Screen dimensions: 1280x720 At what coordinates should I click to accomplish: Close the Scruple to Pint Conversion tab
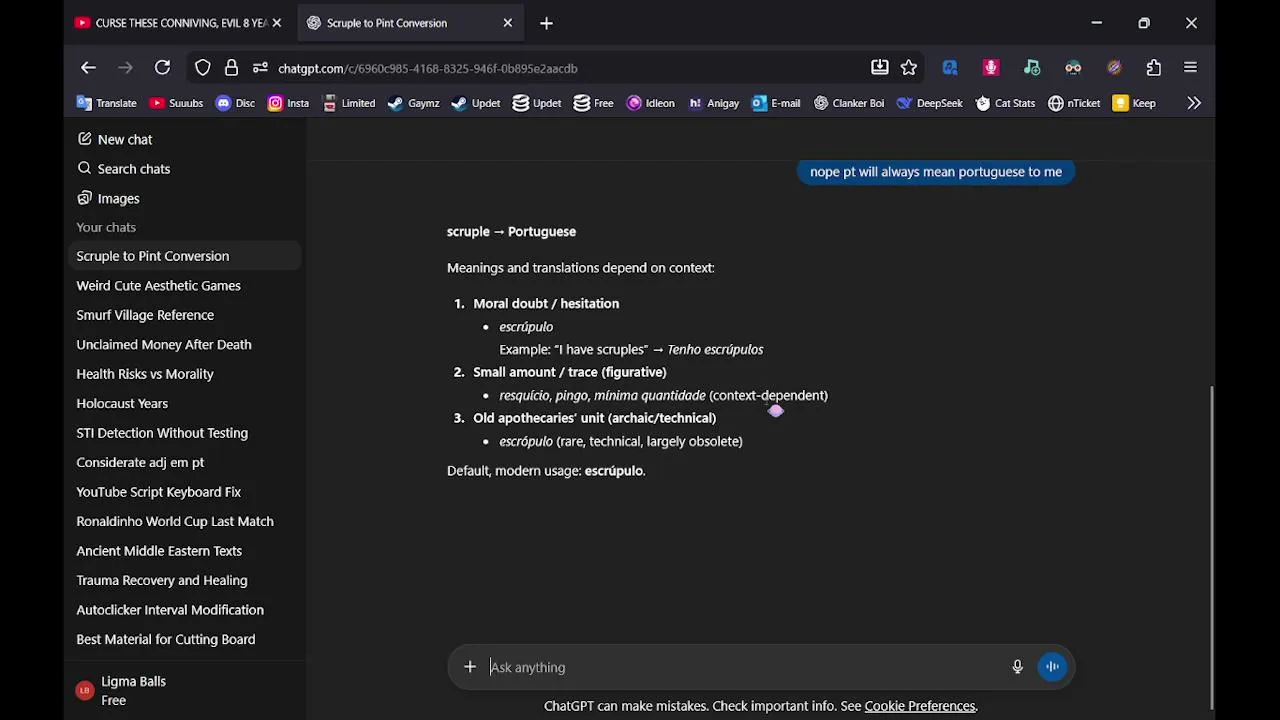pyautogui.click(x=507, y=23)
